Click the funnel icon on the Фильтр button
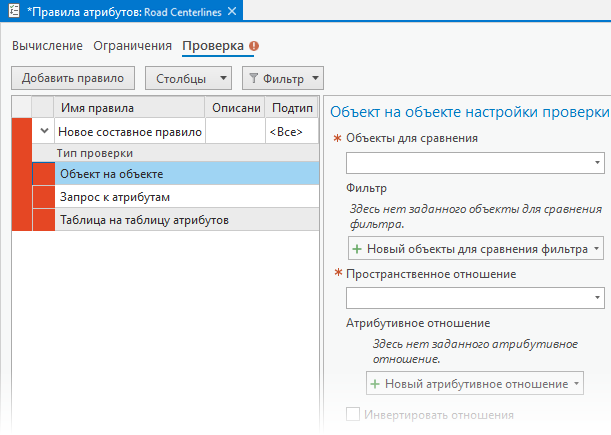The width and height of the screenshot is (611, 435). (x=253, y=78)
